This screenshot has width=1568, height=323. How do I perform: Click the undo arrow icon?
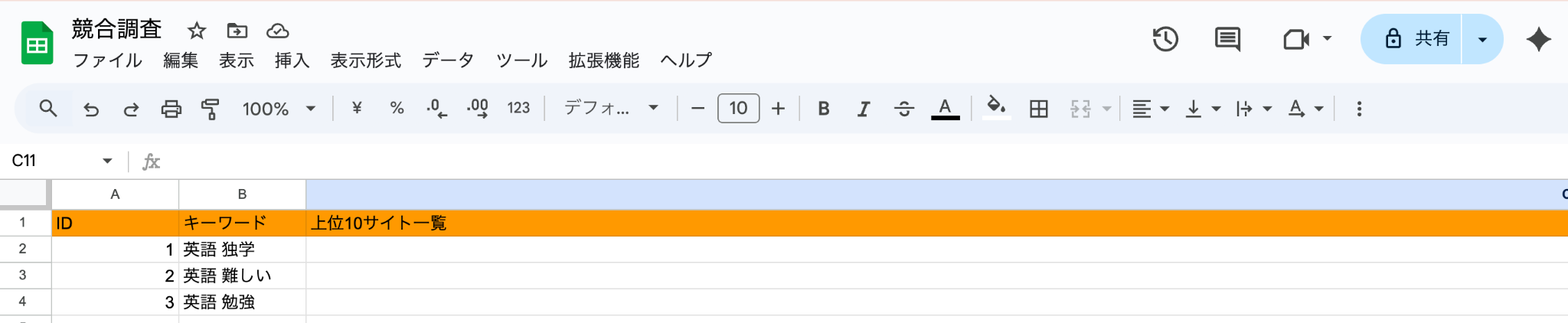tap(91, 109)
